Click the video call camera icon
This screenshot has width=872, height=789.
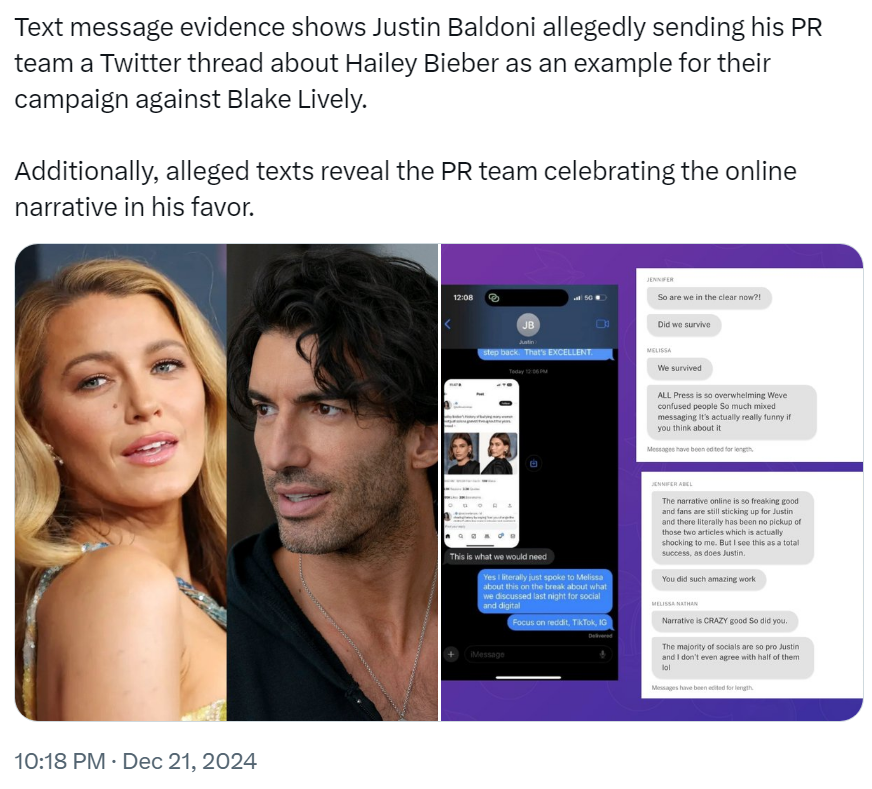click(602, 324)
